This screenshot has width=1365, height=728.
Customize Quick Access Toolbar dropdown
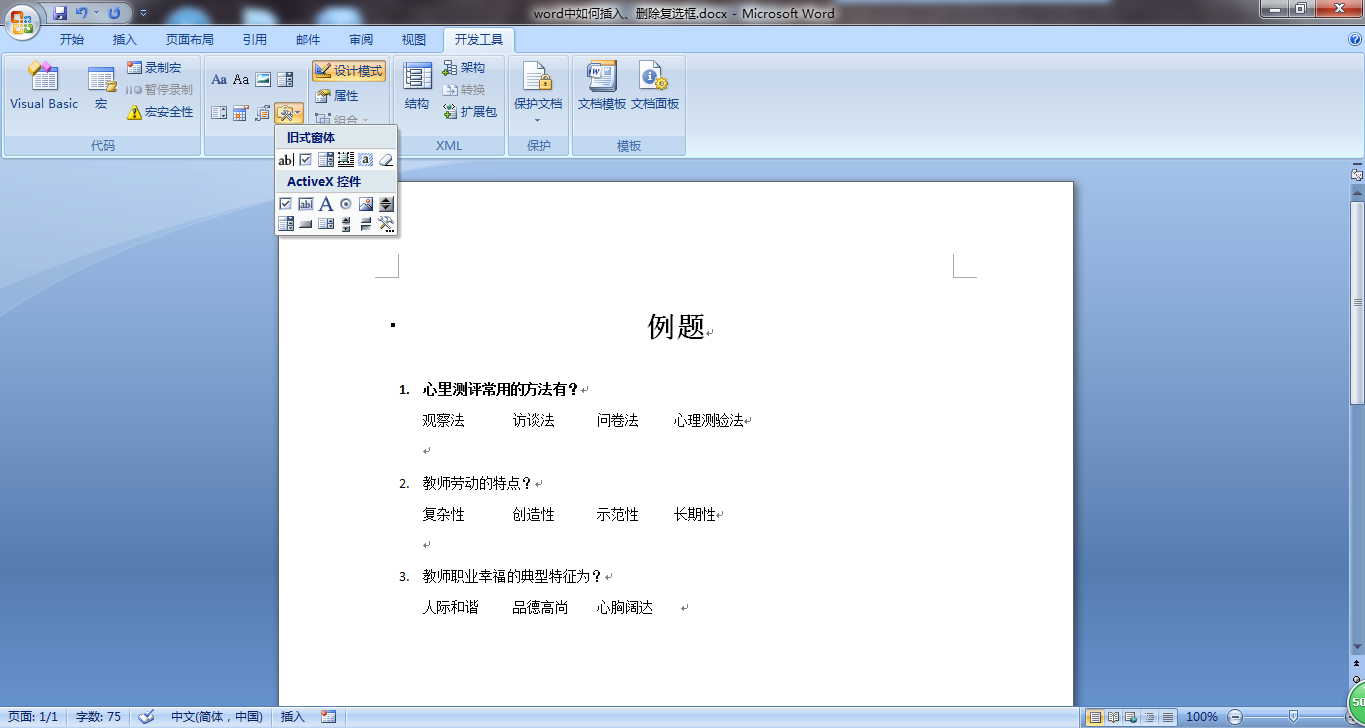[x=143, y=13]
